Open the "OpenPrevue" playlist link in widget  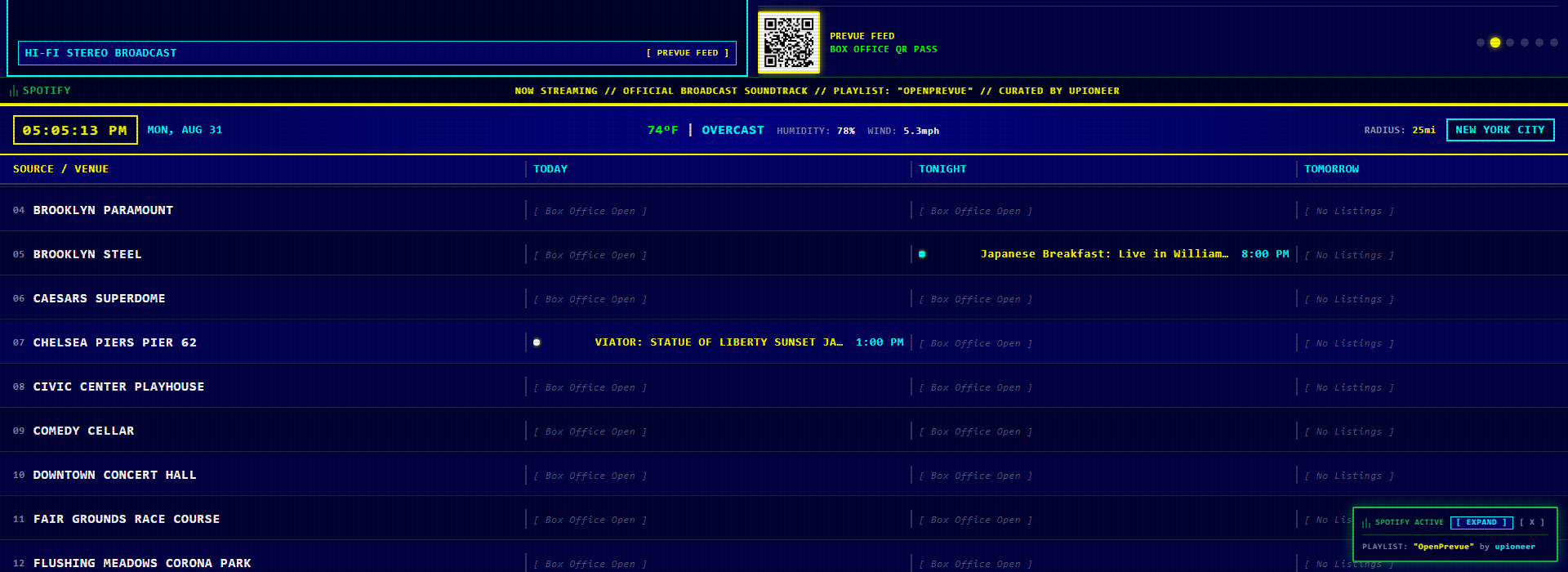pyautogui.click(x=1443, y=547)
